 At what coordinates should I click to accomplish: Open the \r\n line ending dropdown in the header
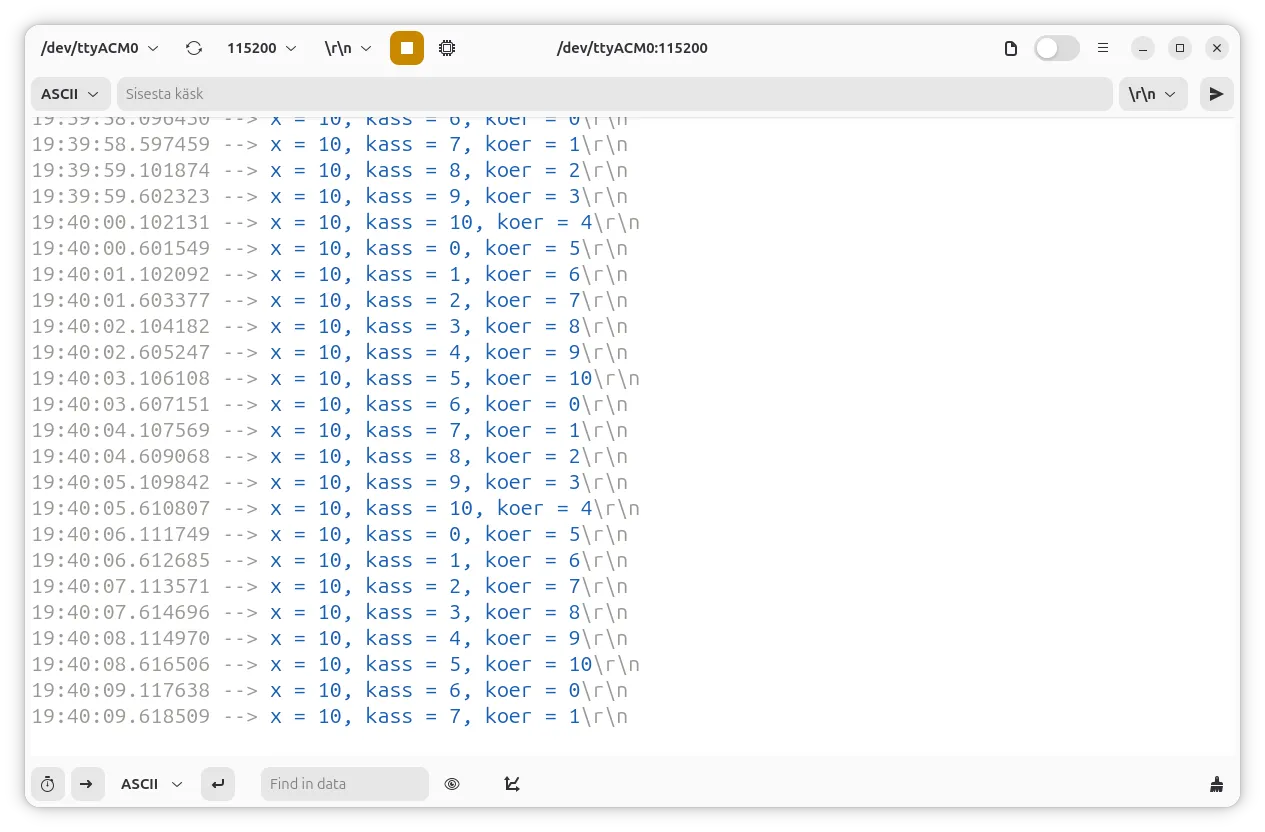click(x=348, y=48)
